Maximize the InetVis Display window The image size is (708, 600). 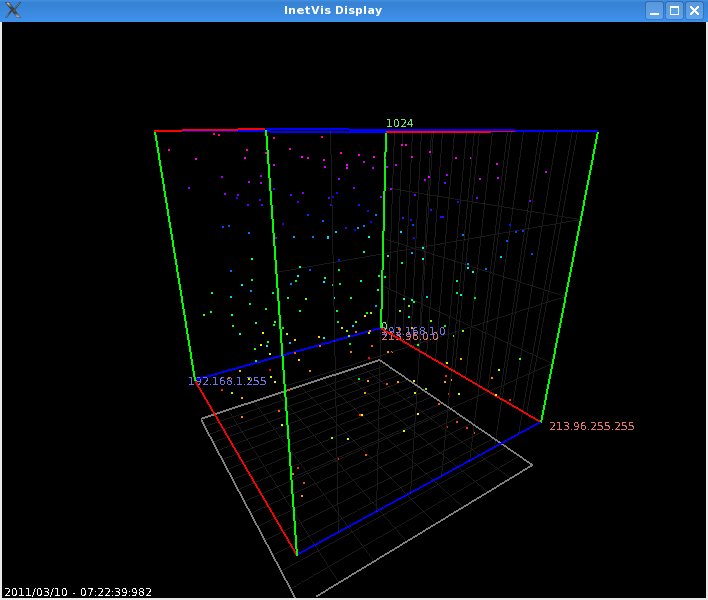point(675,10)
